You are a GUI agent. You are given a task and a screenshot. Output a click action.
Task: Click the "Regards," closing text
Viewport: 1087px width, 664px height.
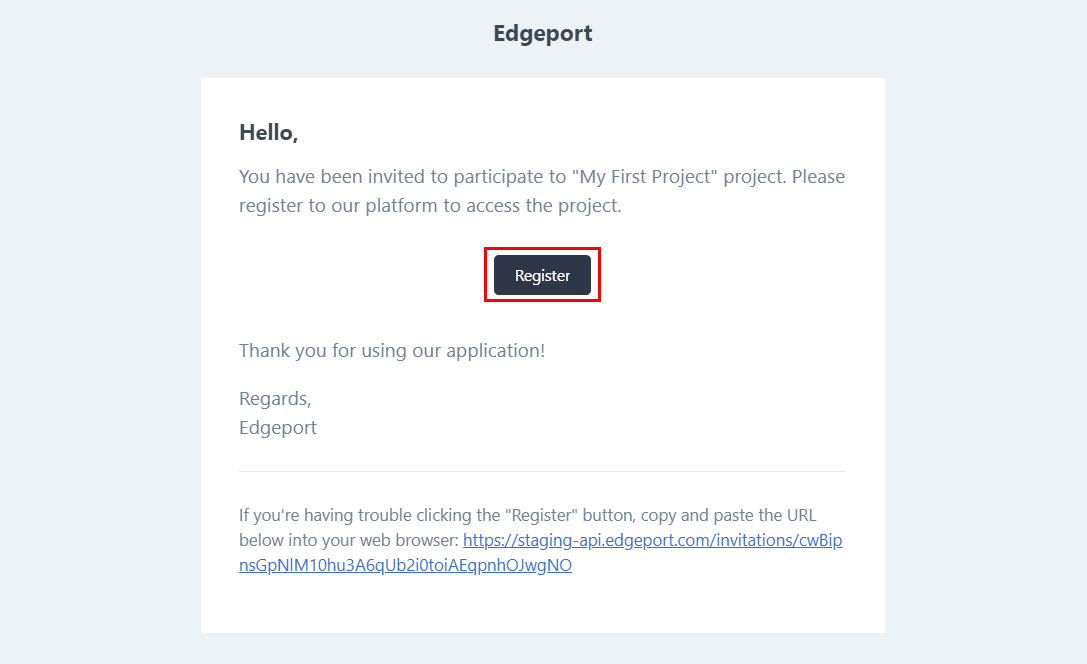pyautogui.click(x=275, y=399)
